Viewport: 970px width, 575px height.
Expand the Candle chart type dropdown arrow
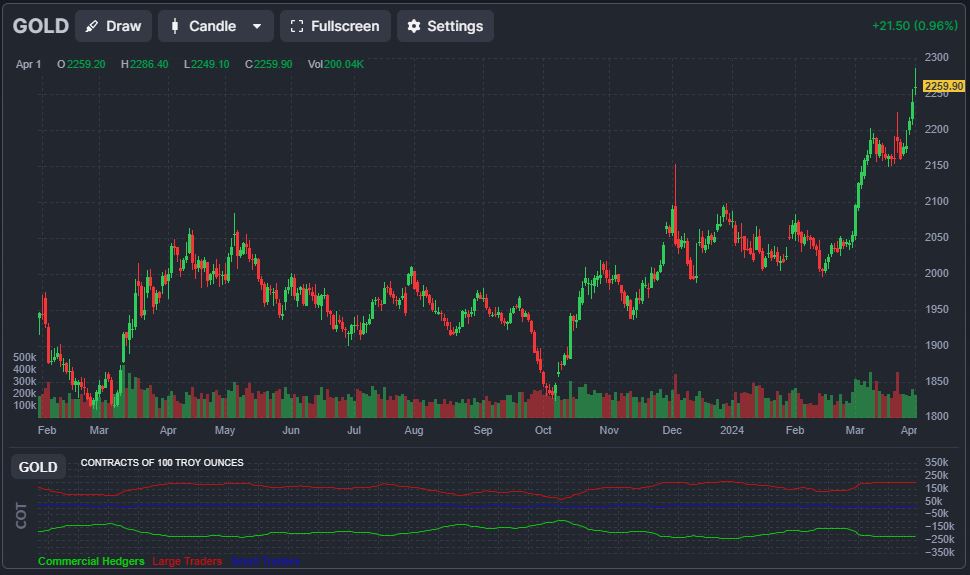tap(257, 26)
